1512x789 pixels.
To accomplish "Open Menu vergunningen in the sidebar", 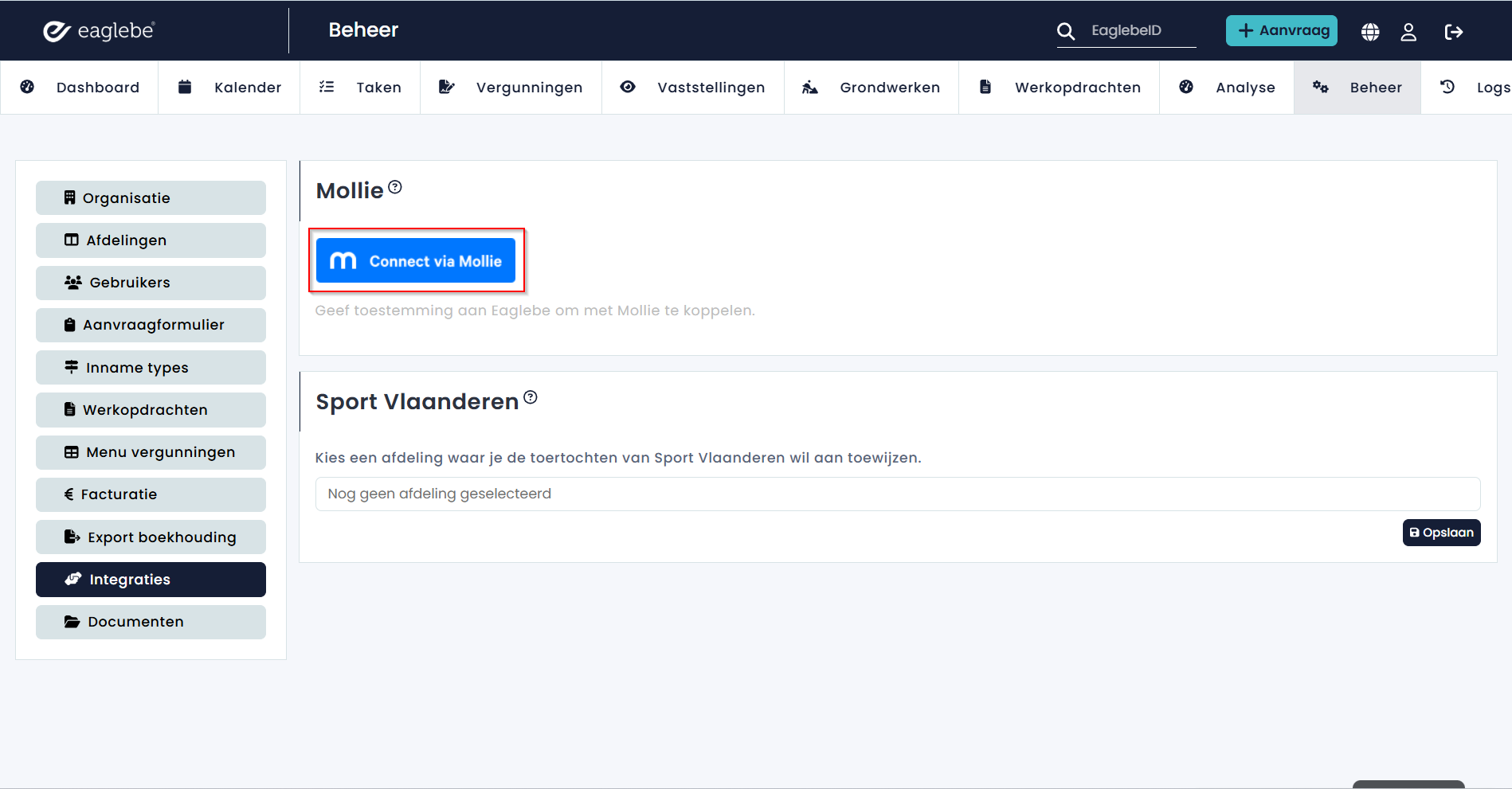I will pos(151,452).
